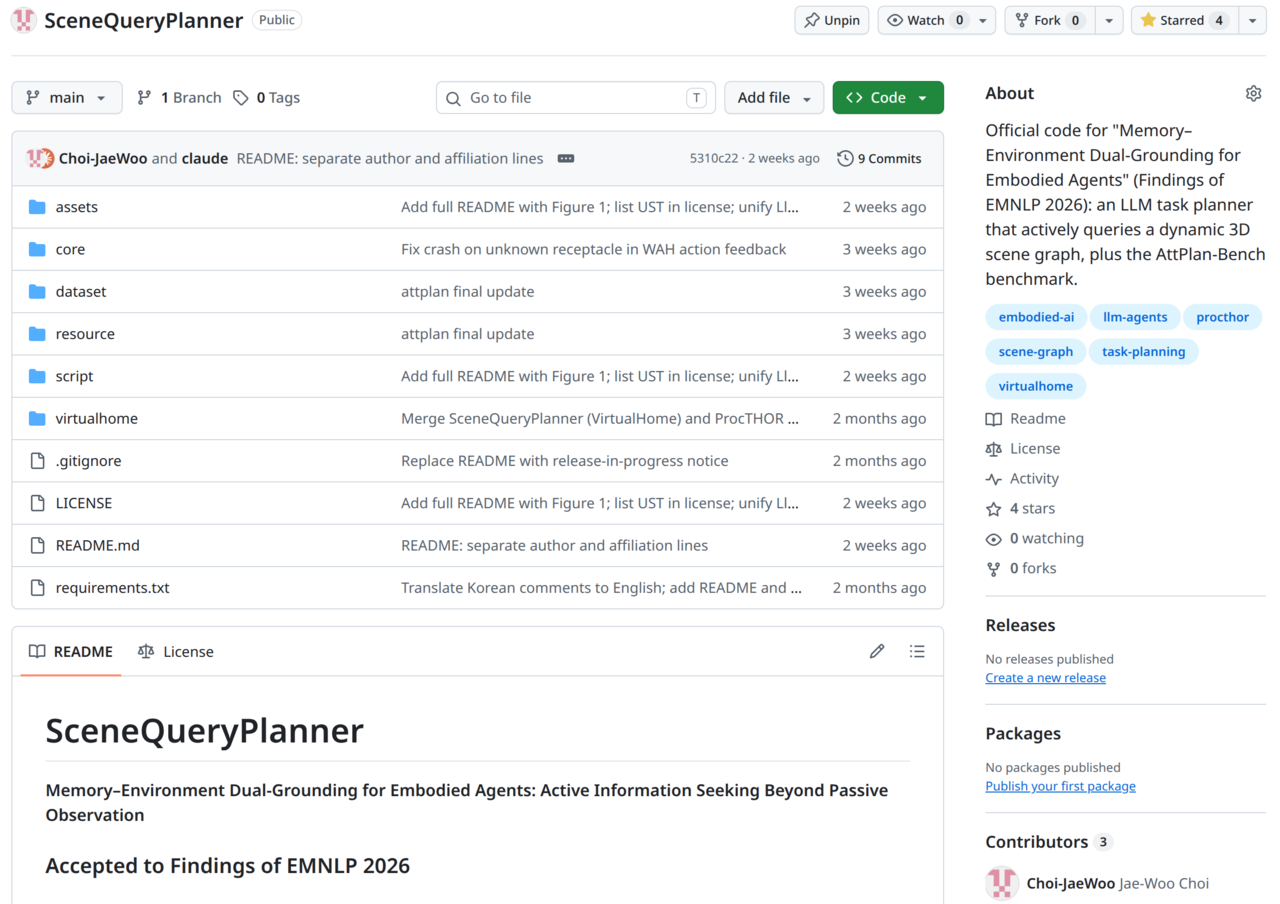Image resolution: width=1280 pixels, height=904 pixels.
Task: Click Publish your first package
Action: click(x=1060, y=786)
